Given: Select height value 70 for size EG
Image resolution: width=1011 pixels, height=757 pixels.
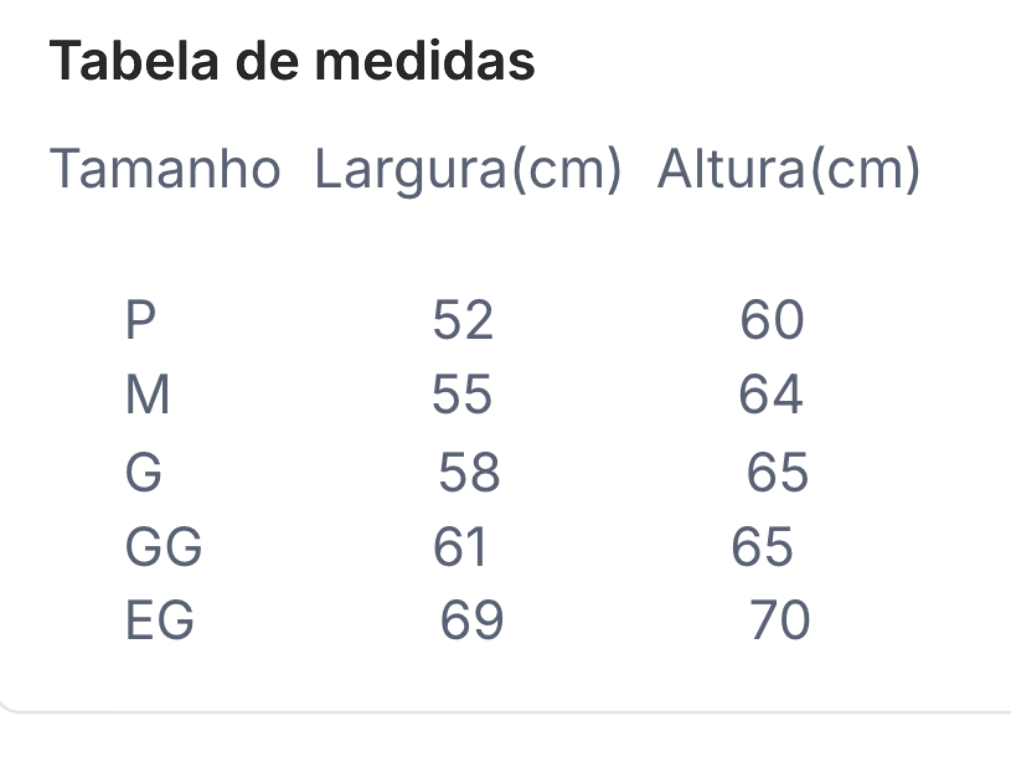Looking at the screenshot, I should tap(780, 620).
